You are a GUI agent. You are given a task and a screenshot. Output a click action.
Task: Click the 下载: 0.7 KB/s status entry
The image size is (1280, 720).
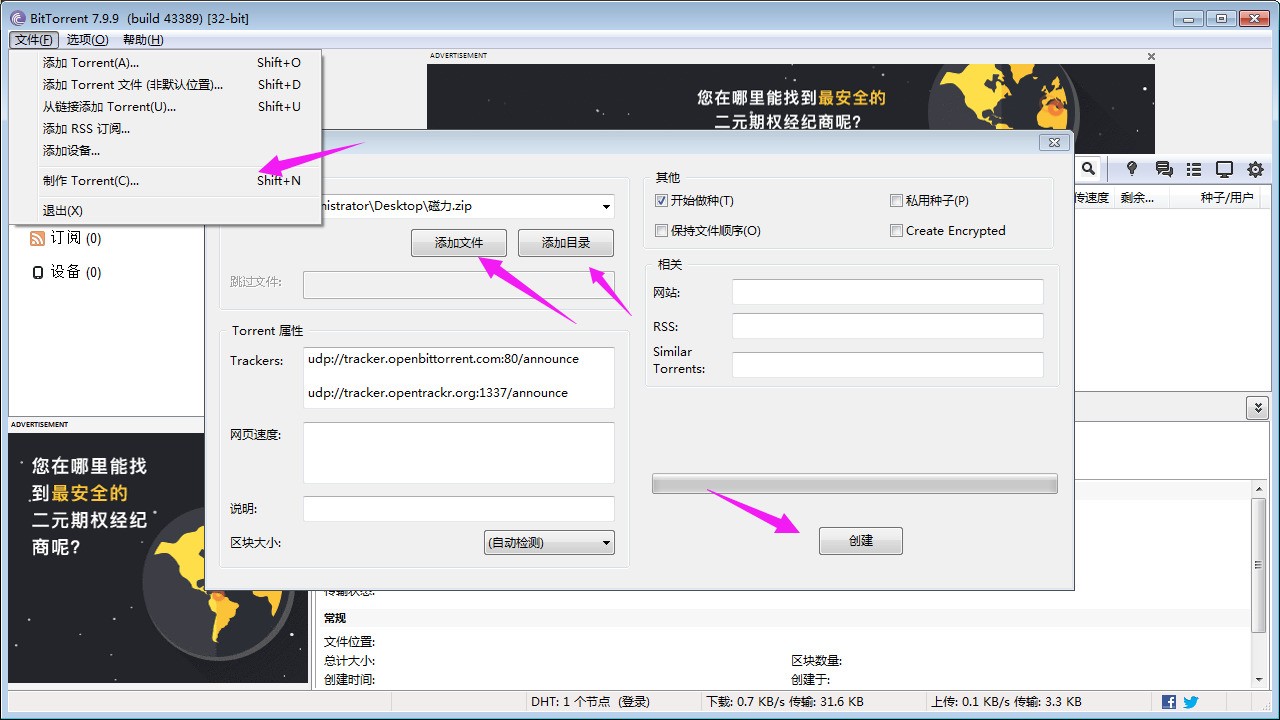coord(785,702)
